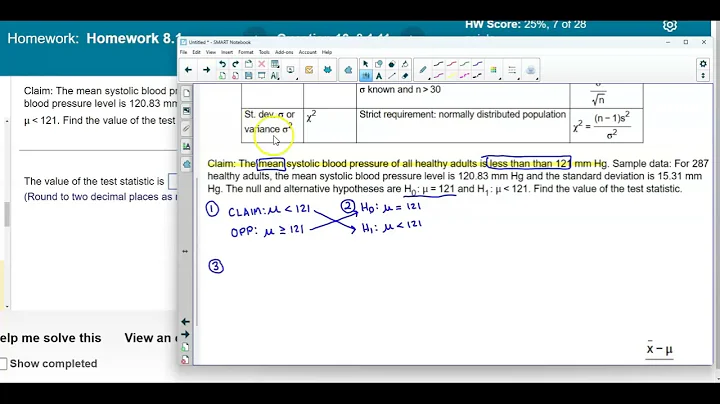Open the pen type dropdown

422,70
